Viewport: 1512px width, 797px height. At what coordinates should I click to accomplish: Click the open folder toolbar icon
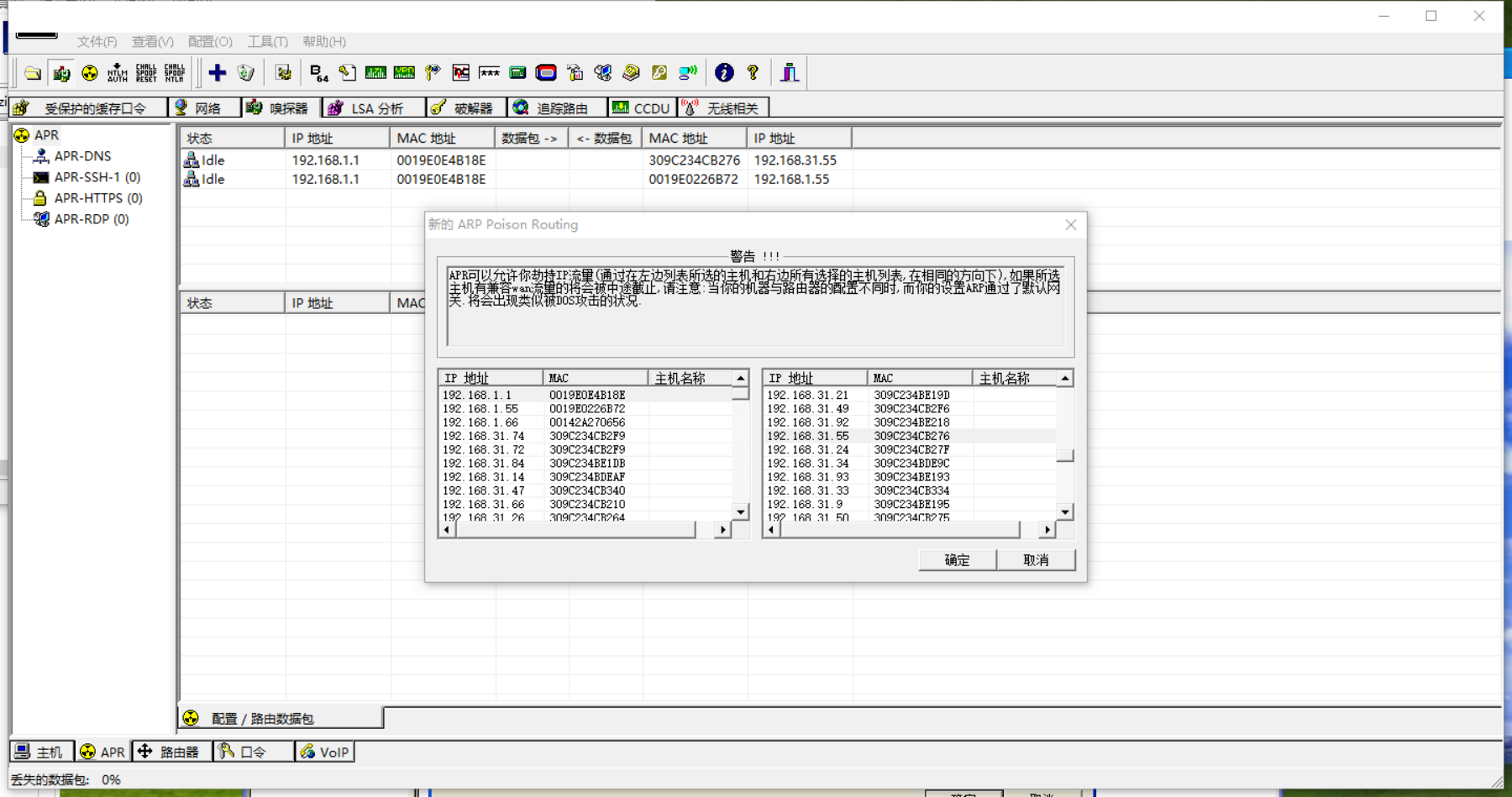point(33,73)
